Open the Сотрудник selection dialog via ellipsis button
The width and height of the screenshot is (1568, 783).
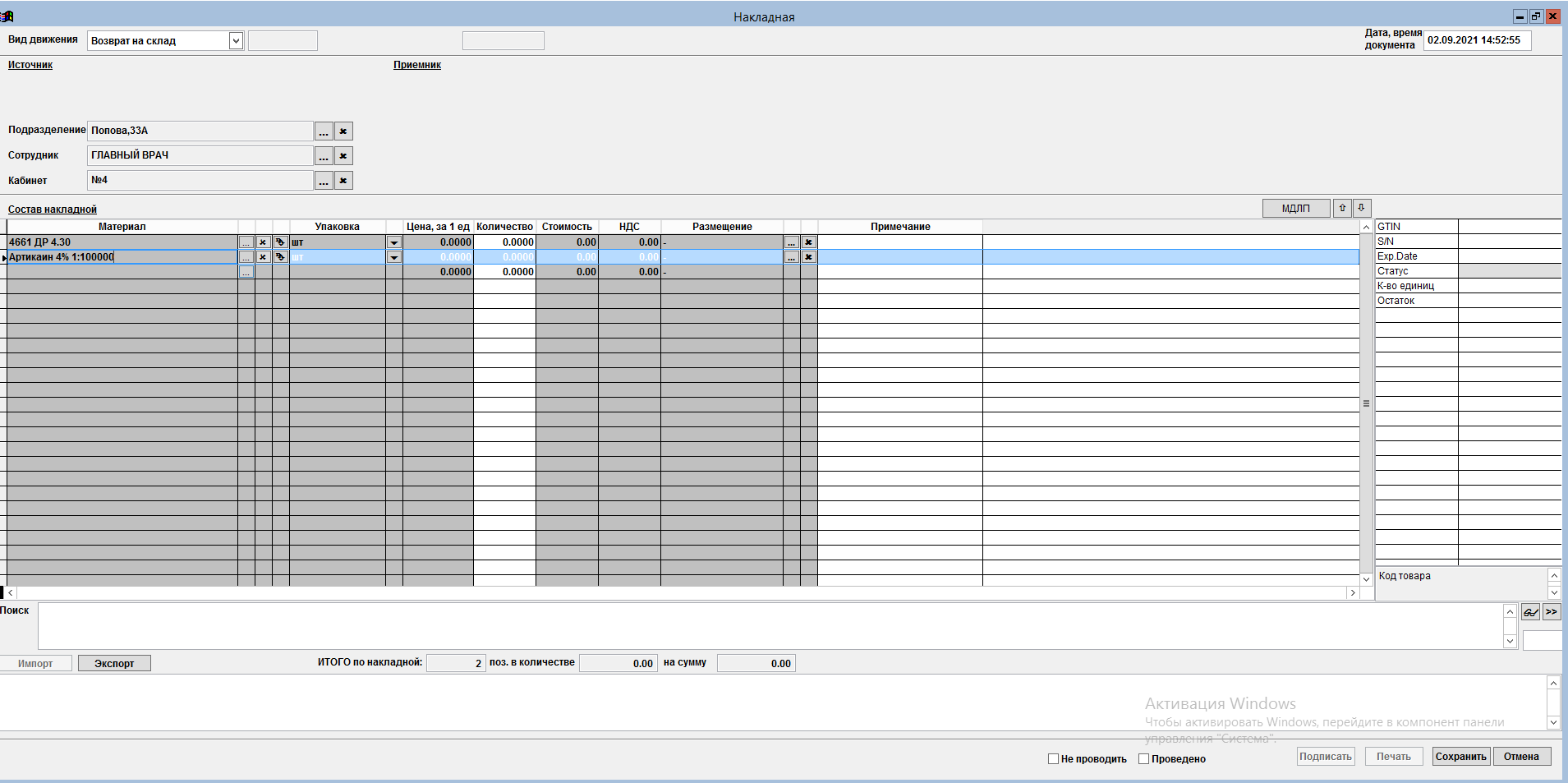[x=324, y=156]
